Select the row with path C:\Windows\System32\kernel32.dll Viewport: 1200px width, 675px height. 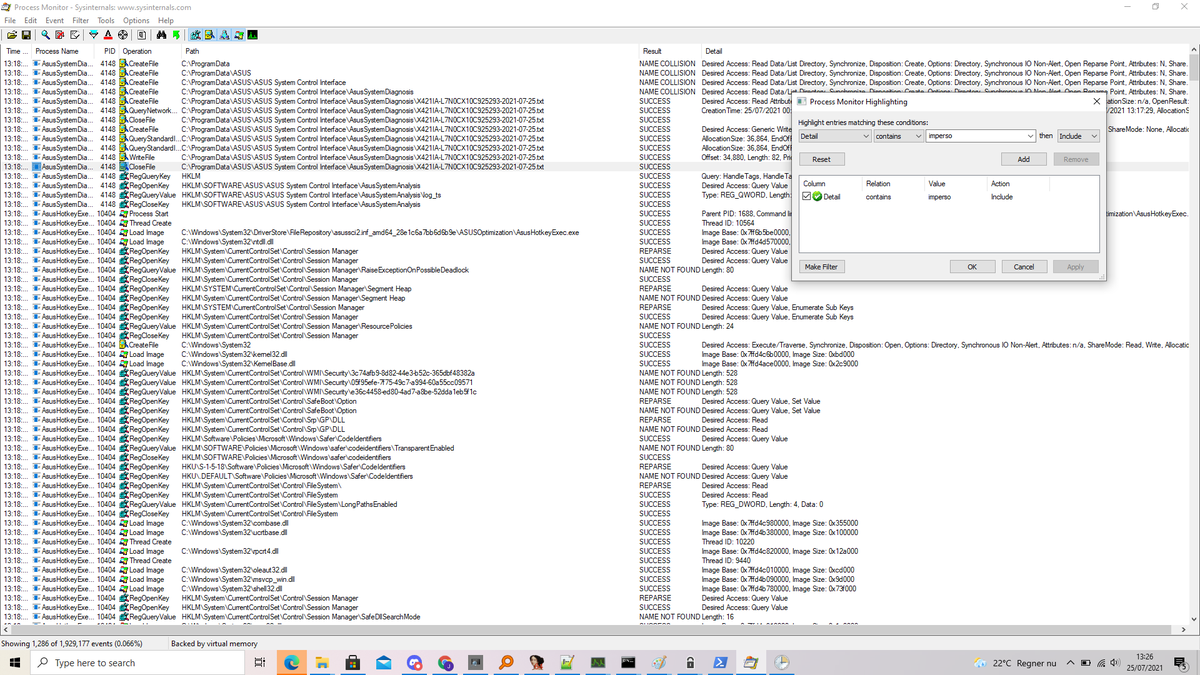point(595,354)
